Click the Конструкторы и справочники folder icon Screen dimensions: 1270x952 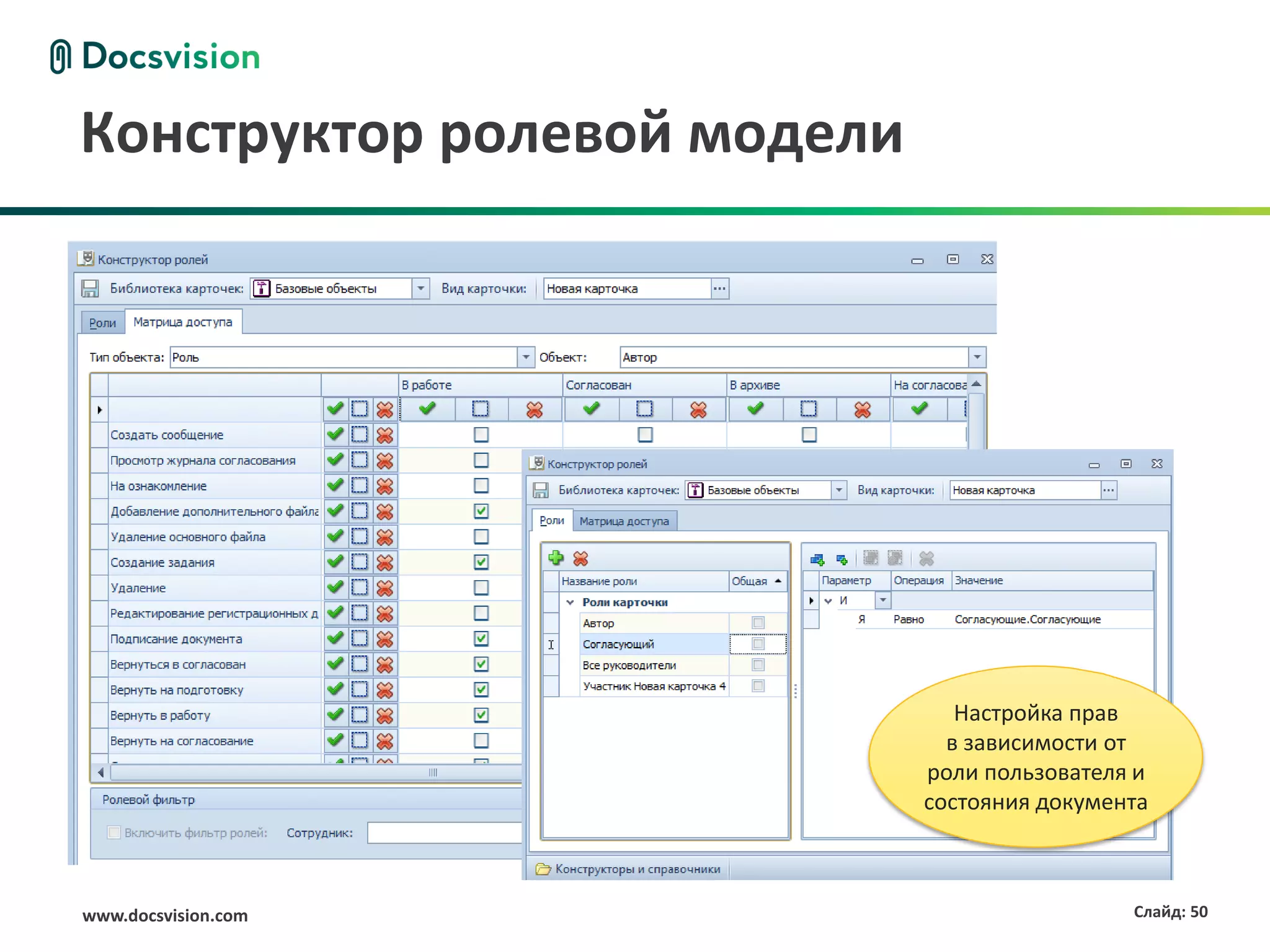pos(543,869)
